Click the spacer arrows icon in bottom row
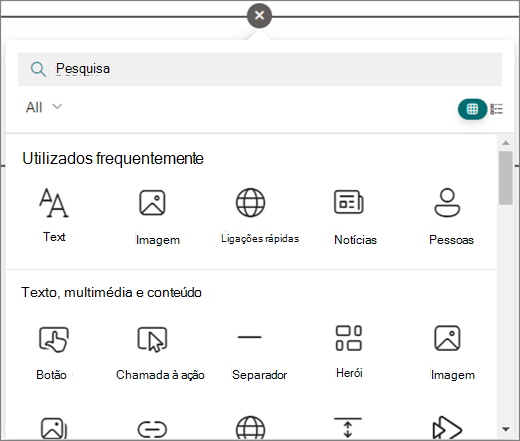 [x=348, y=428]
